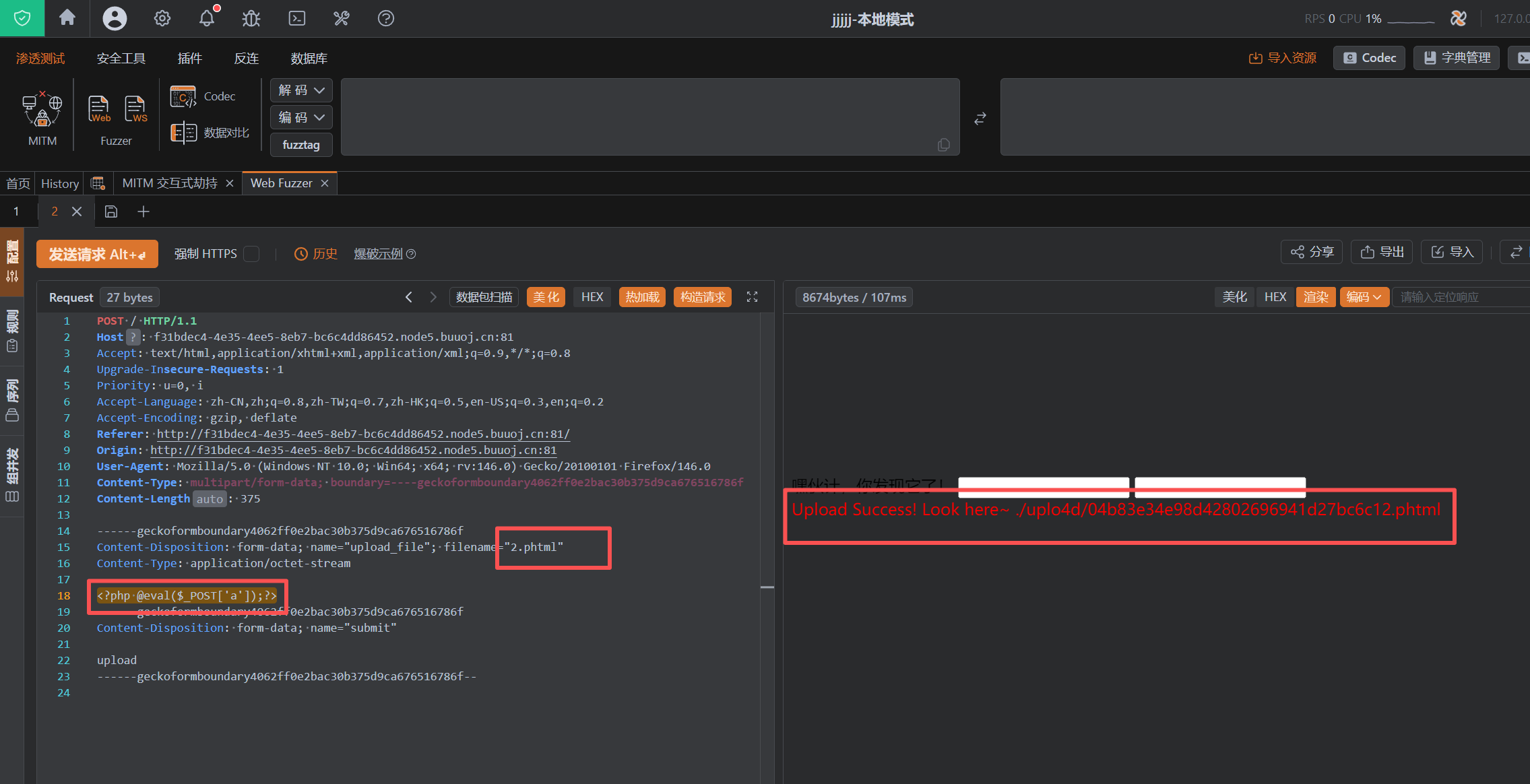Click the response locator search field
Viewport: 1530px width, 784px height.
click(x=1459, y=297)
